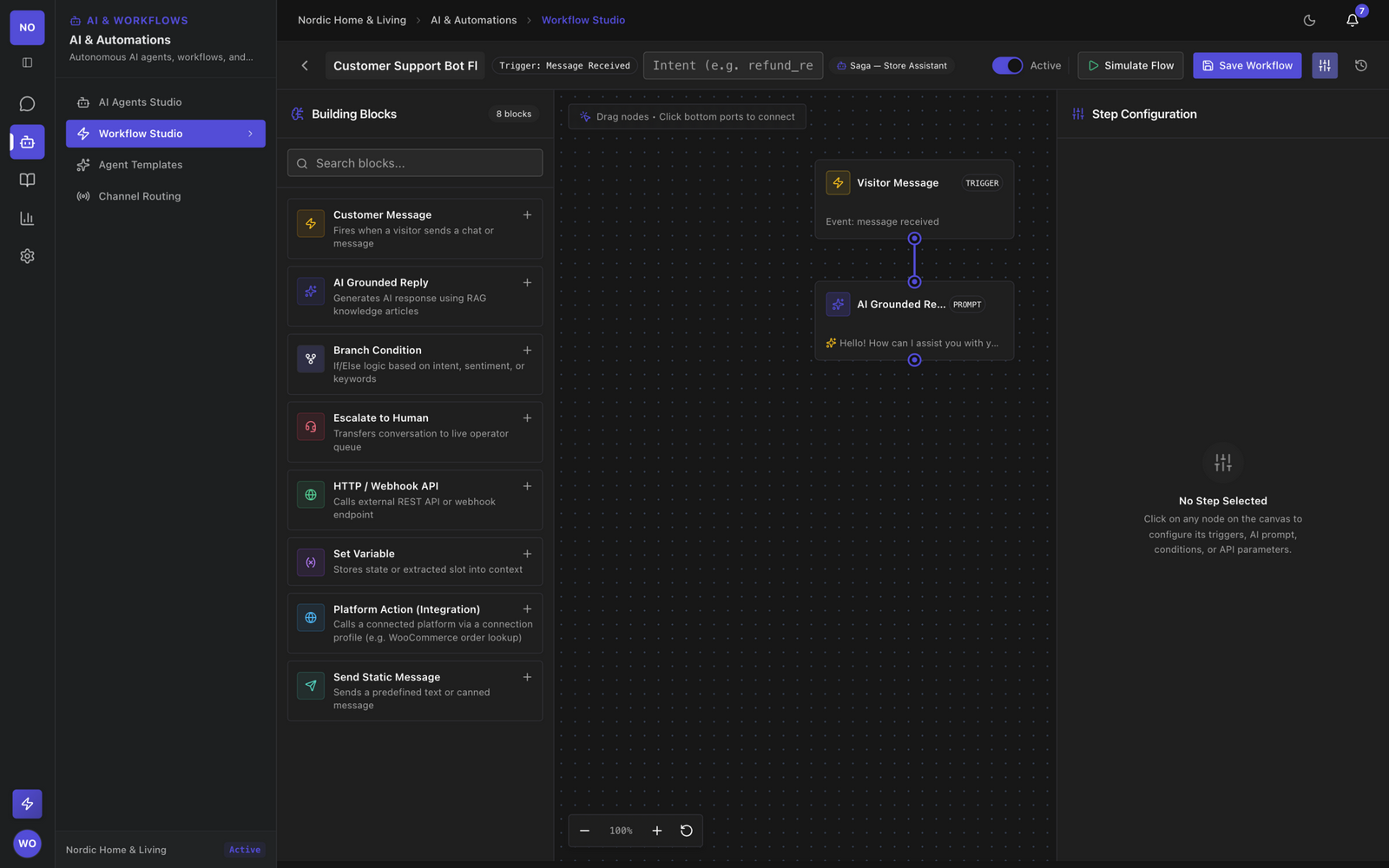The height and width of the screenshot is (868, 1389).
Task: Click the Branch Condition fork icon
Action: [311, 358]
